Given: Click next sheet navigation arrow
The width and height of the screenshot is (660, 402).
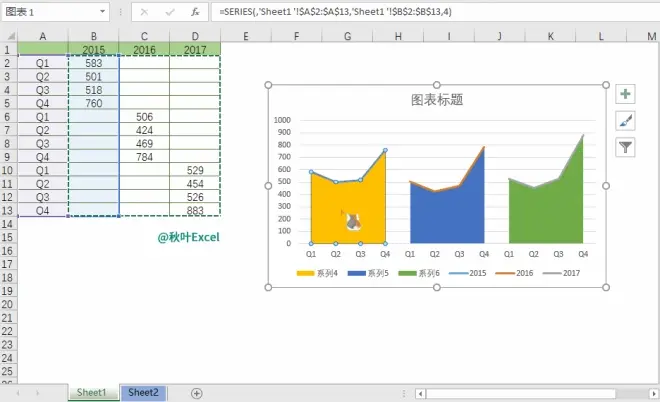Looking at the screenshot, I should click(37, 393).
